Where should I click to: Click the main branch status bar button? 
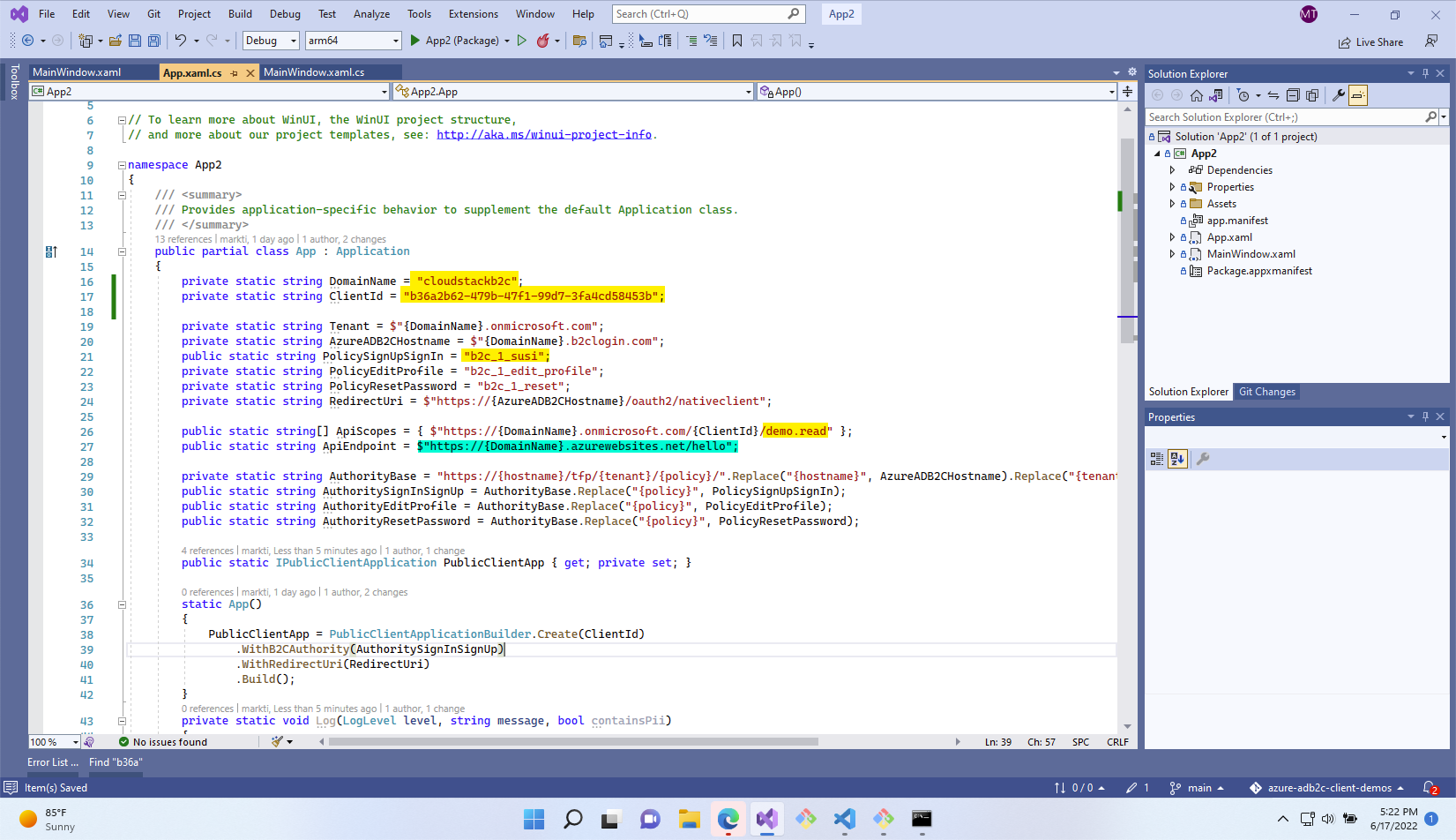1197,788
